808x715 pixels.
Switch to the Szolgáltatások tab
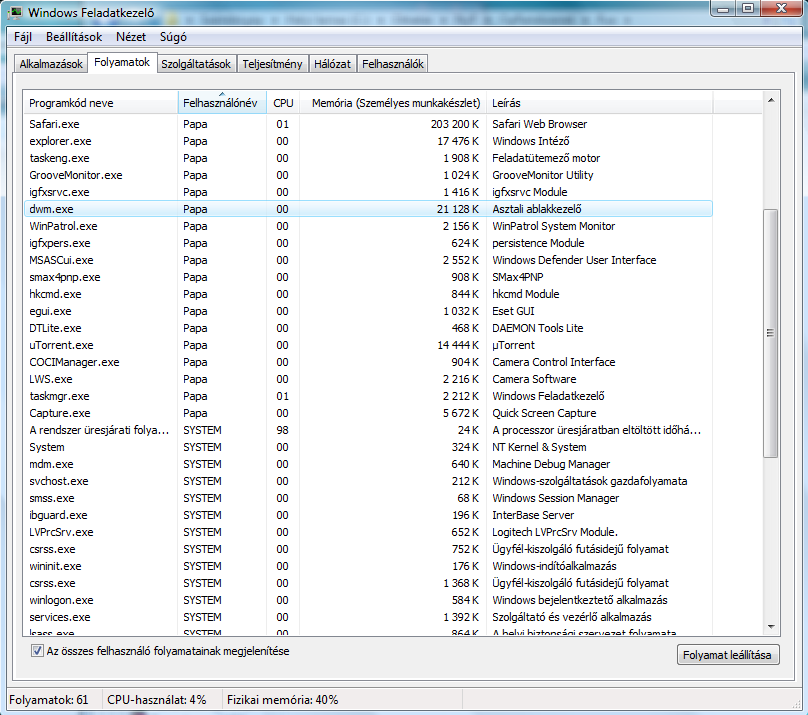[x=196, y=64]
